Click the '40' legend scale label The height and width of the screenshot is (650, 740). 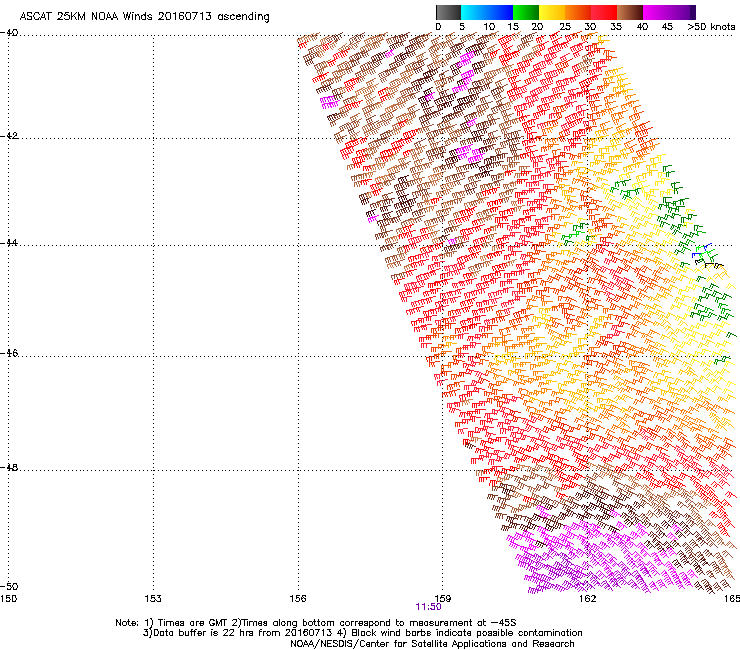tap(642, 27)
